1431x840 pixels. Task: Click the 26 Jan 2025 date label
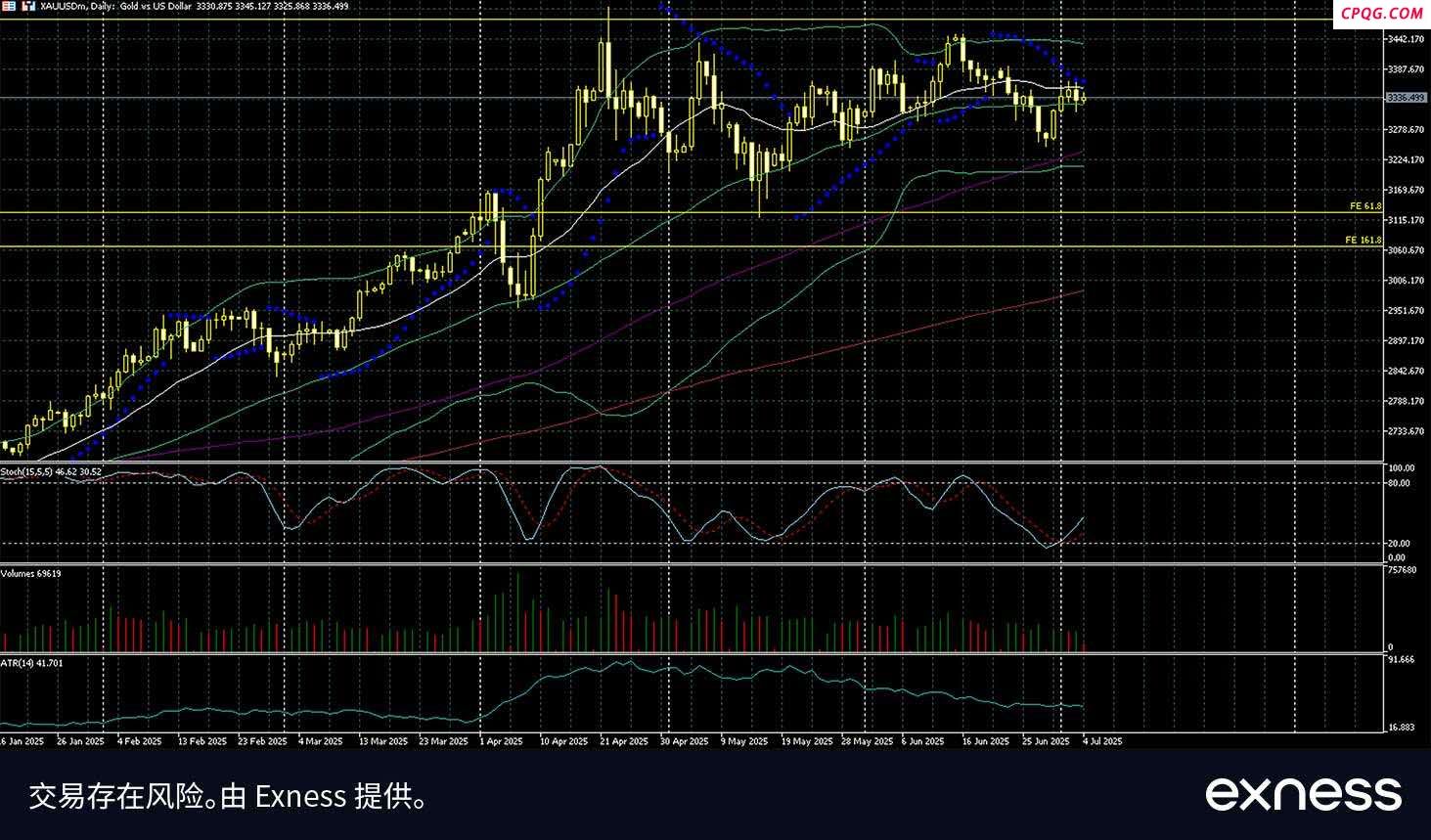pyautogui.click(x=80, y=741)
